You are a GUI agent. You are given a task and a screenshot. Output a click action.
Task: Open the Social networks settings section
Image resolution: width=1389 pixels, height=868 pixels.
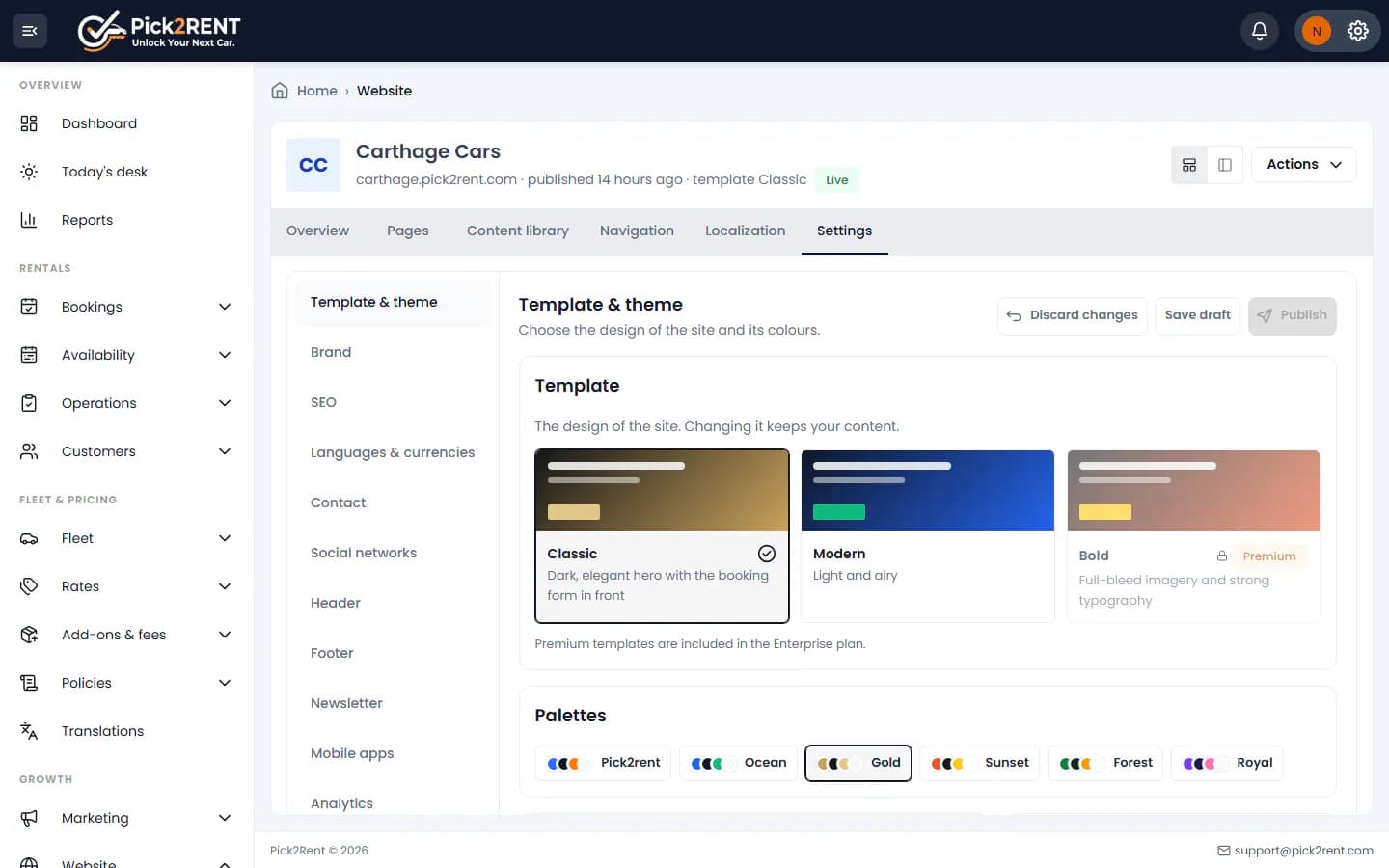393,553
